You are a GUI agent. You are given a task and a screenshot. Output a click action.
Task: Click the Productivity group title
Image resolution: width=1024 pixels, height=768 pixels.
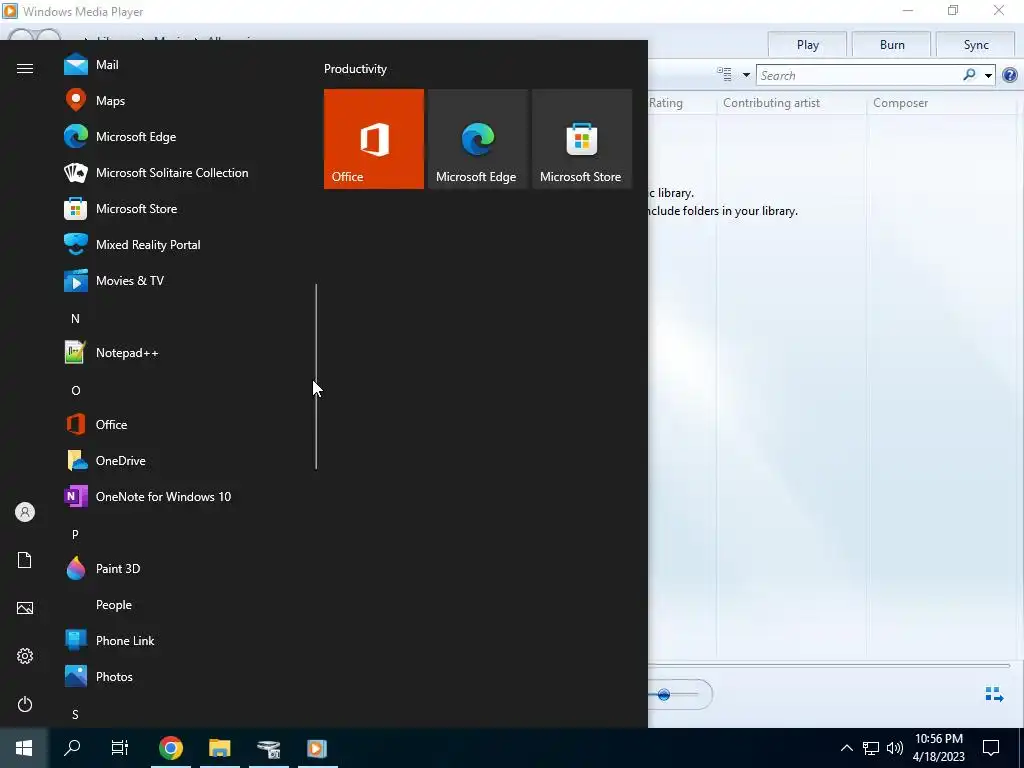point(355,69)
